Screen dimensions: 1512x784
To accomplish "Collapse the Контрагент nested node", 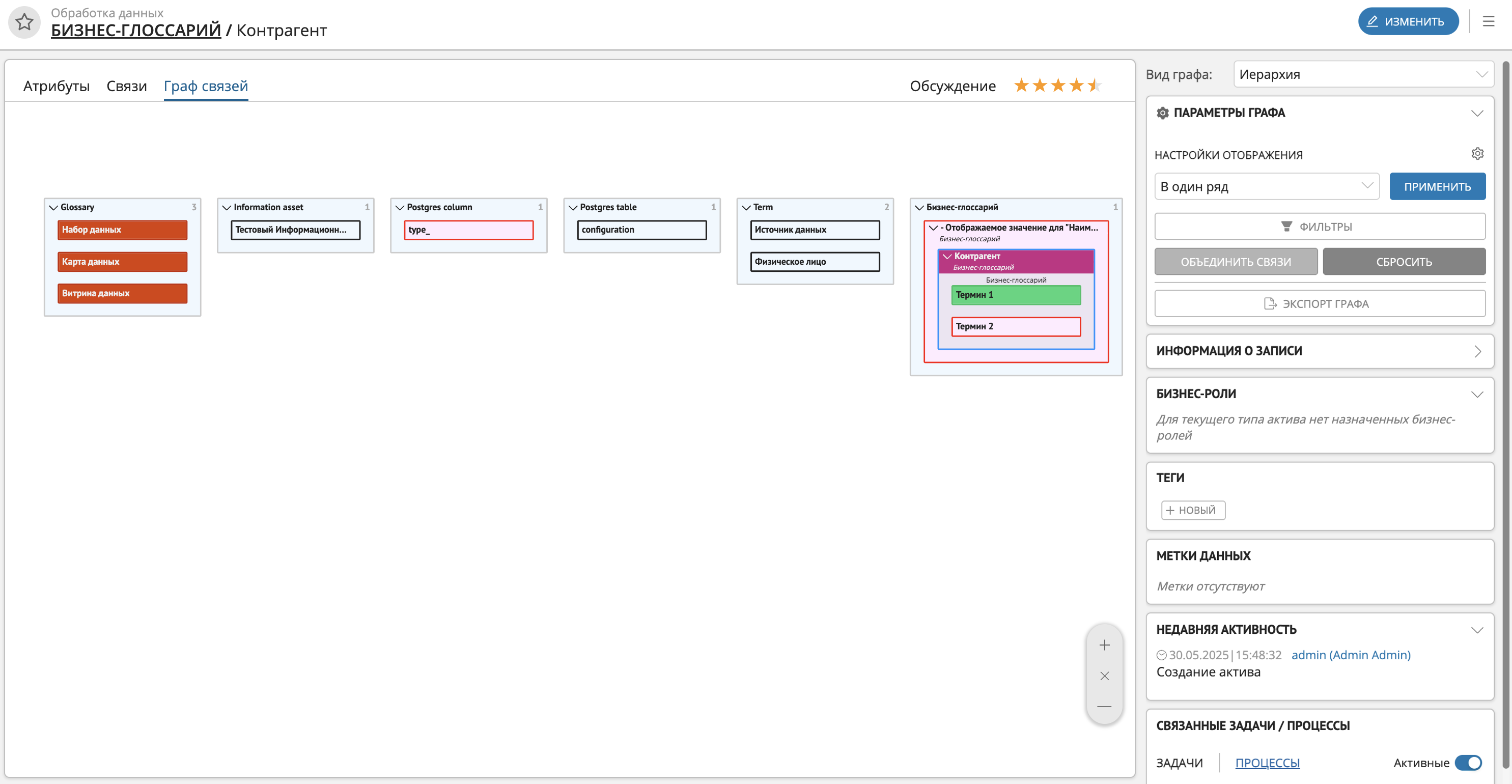I will [x=947, y=257].
